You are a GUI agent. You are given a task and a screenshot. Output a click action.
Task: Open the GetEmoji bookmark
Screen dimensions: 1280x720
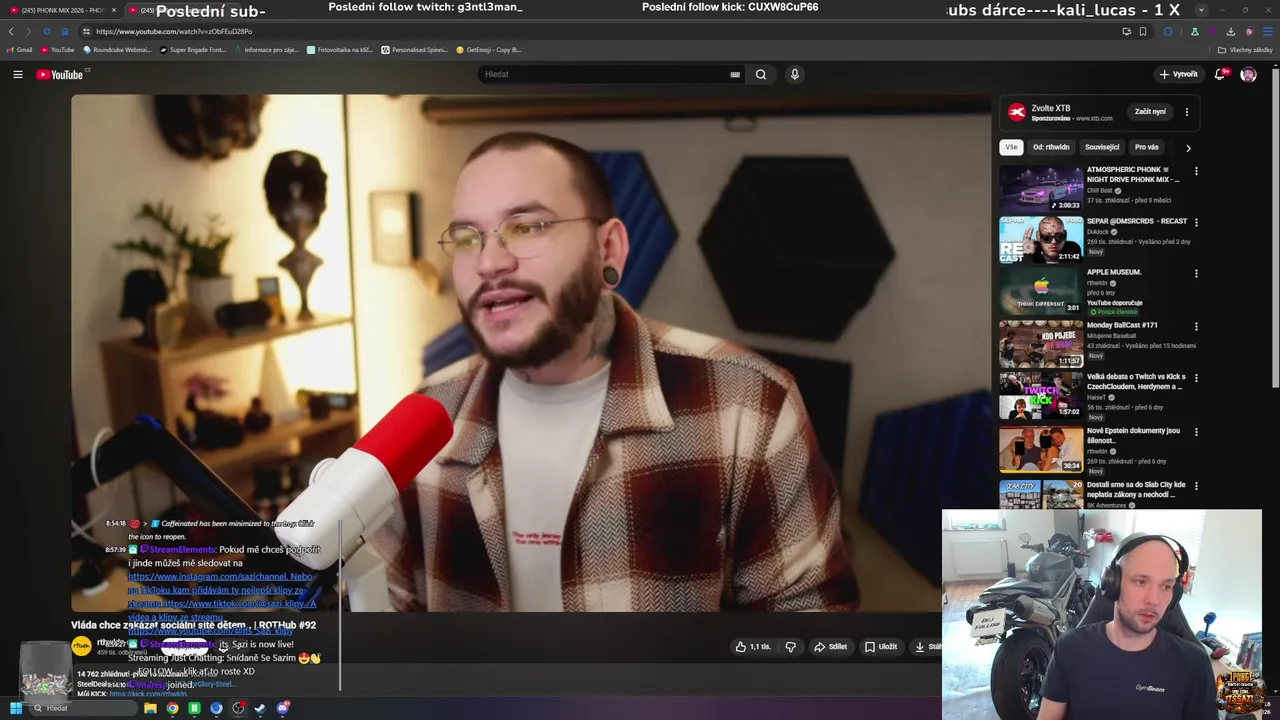pos(489,49)
